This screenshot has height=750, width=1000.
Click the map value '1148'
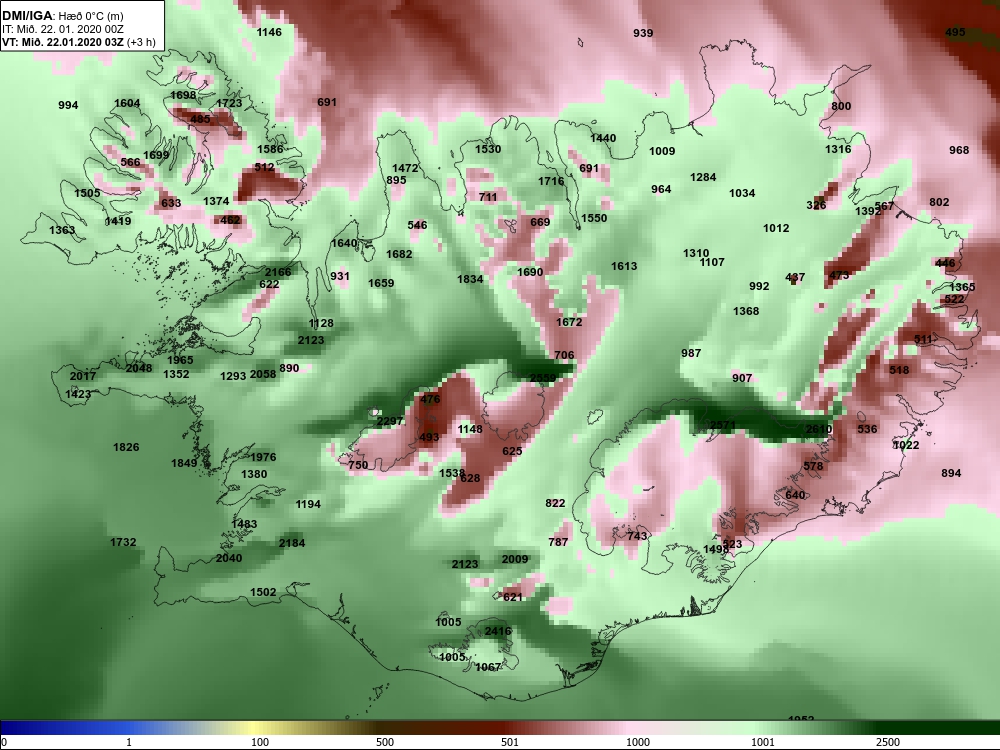(x=470, y=429)
